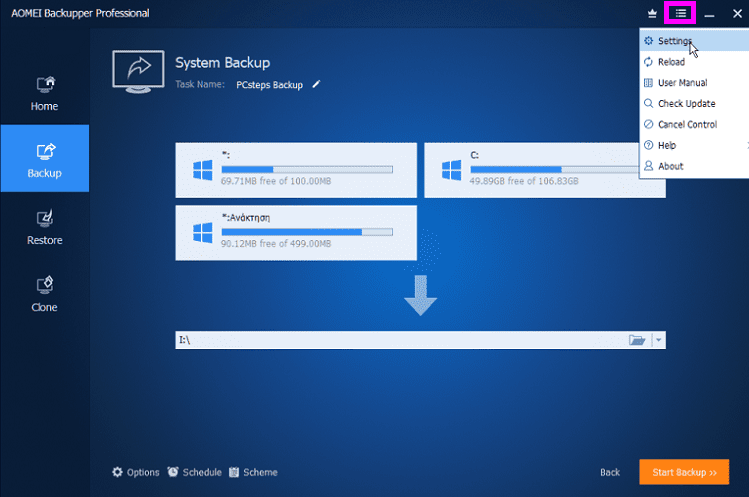
Task: Select Cancel Control menu entry
Action: click(694, 124)
